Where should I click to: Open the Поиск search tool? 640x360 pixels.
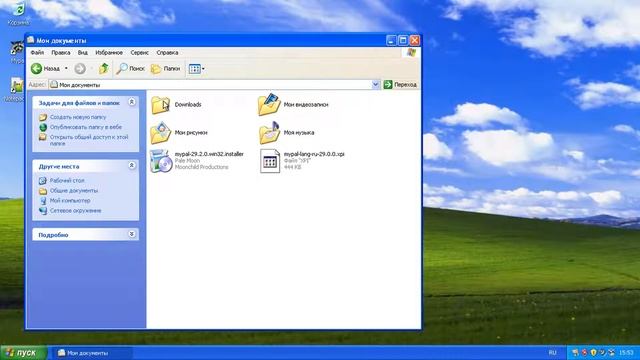pos(130,69)
